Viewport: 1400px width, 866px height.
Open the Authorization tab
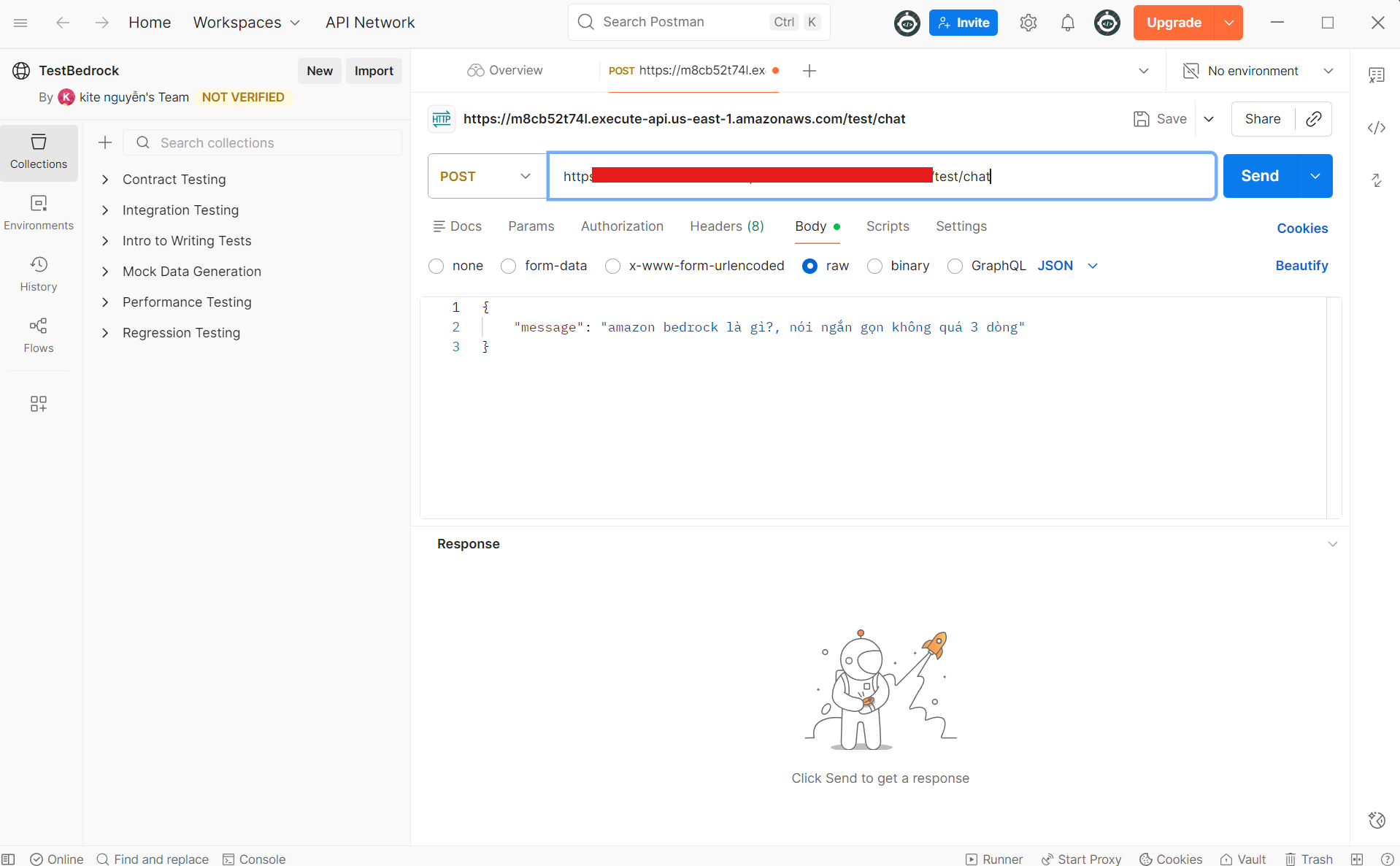[x=622, y=226]
